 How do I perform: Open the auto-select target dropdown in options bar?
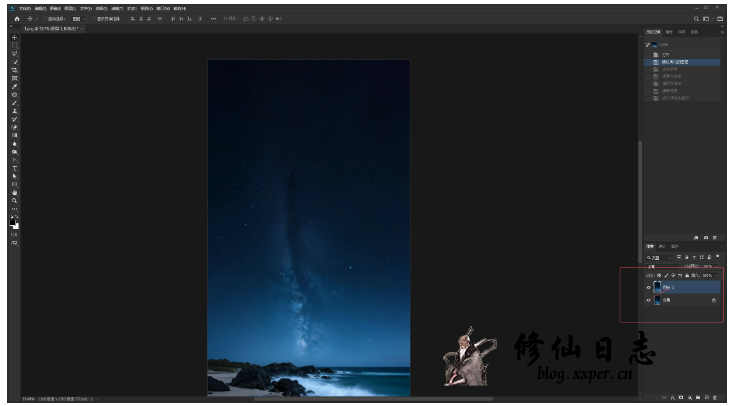click(76, 18)
